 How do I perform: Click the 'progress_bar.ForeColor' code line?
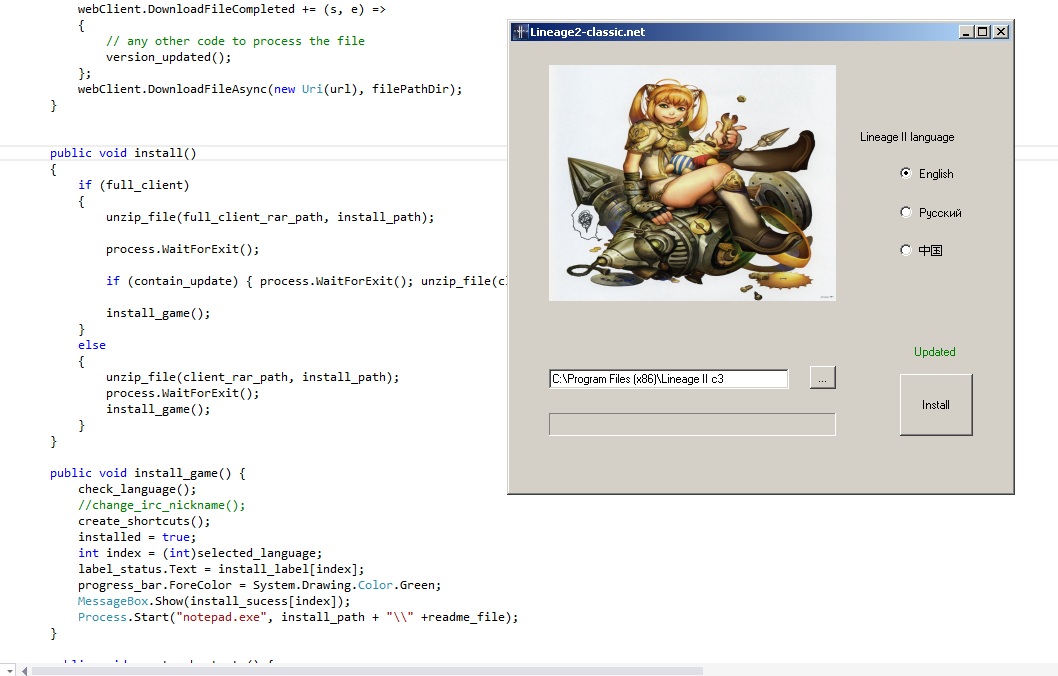point(259,586)
